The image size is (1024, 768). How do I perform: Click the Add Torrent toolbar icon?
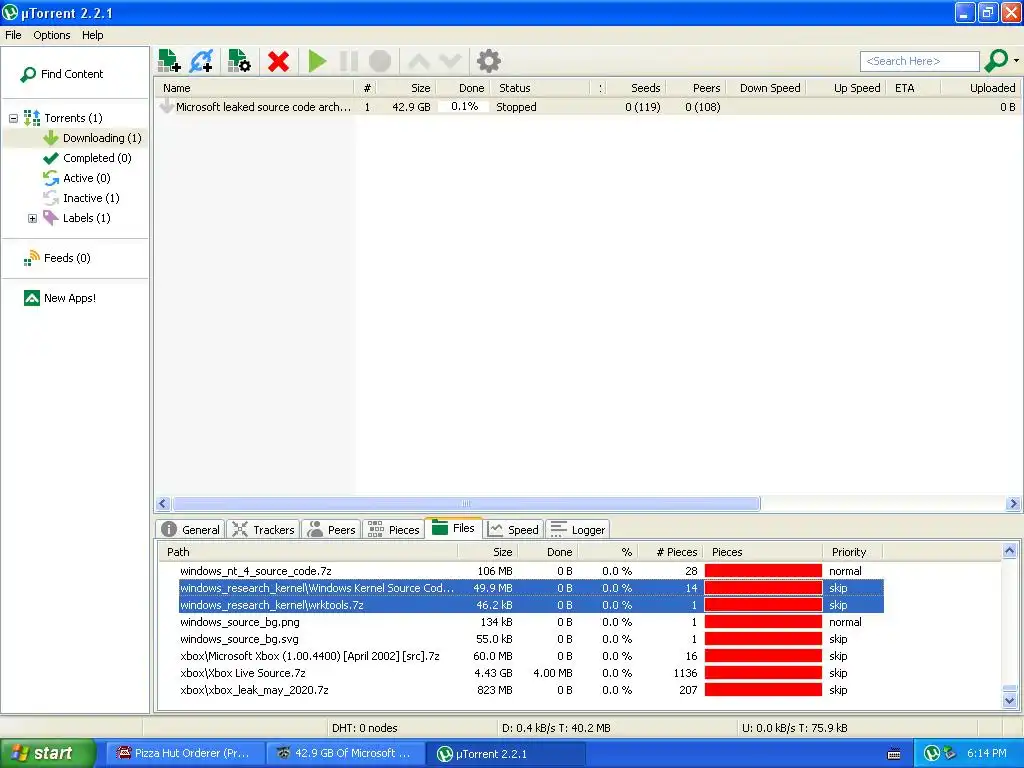pyautogui.click(x=169, y=61)
